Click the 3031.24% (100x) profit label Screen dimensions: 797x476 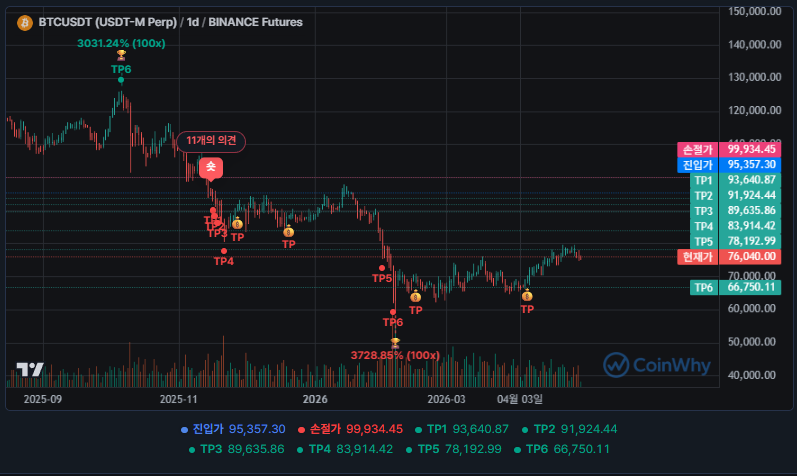pos(121,43)
